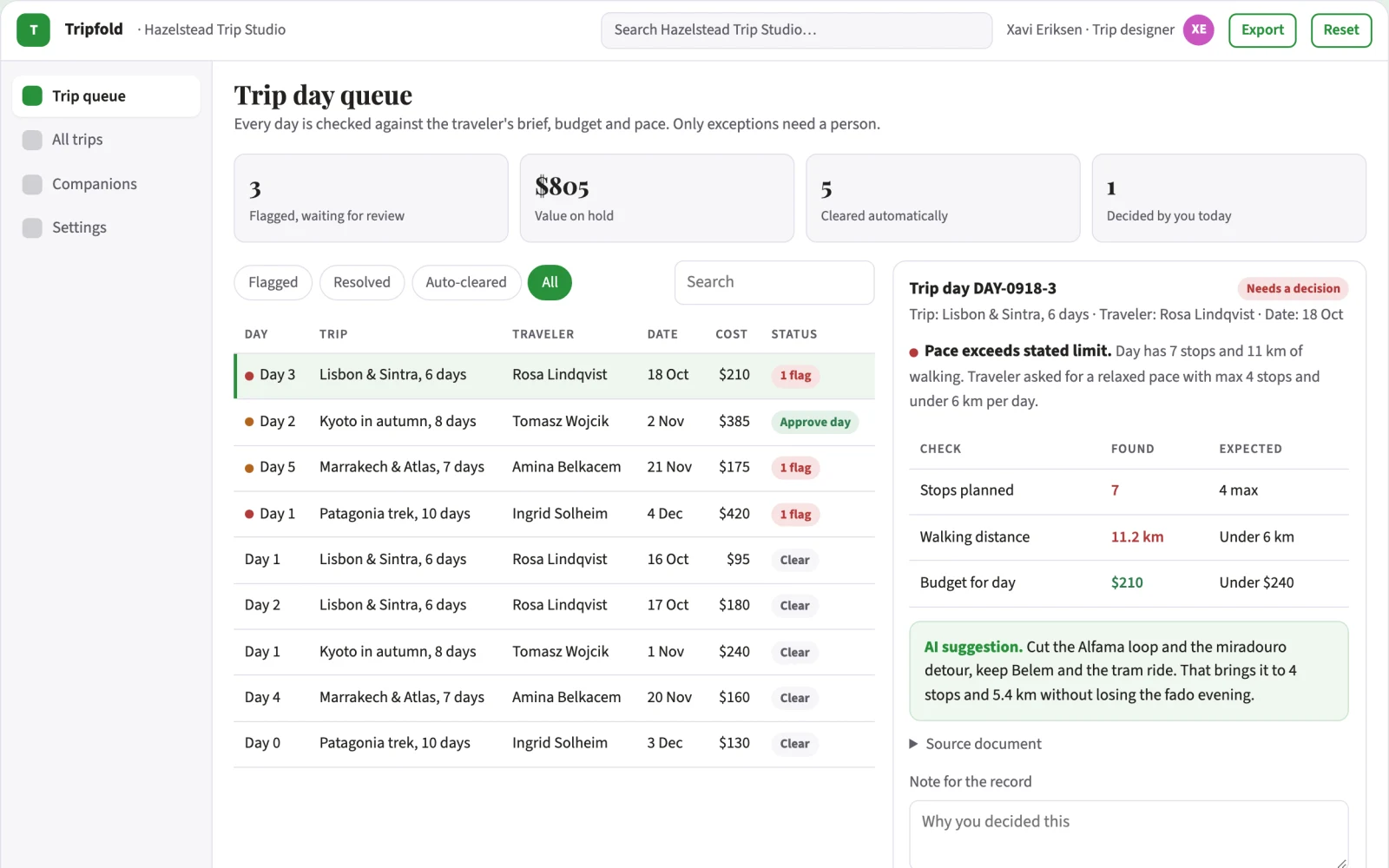Click the Settings sidebar icon
This screenshot has width=1389, height=868.
click(32, 227)
